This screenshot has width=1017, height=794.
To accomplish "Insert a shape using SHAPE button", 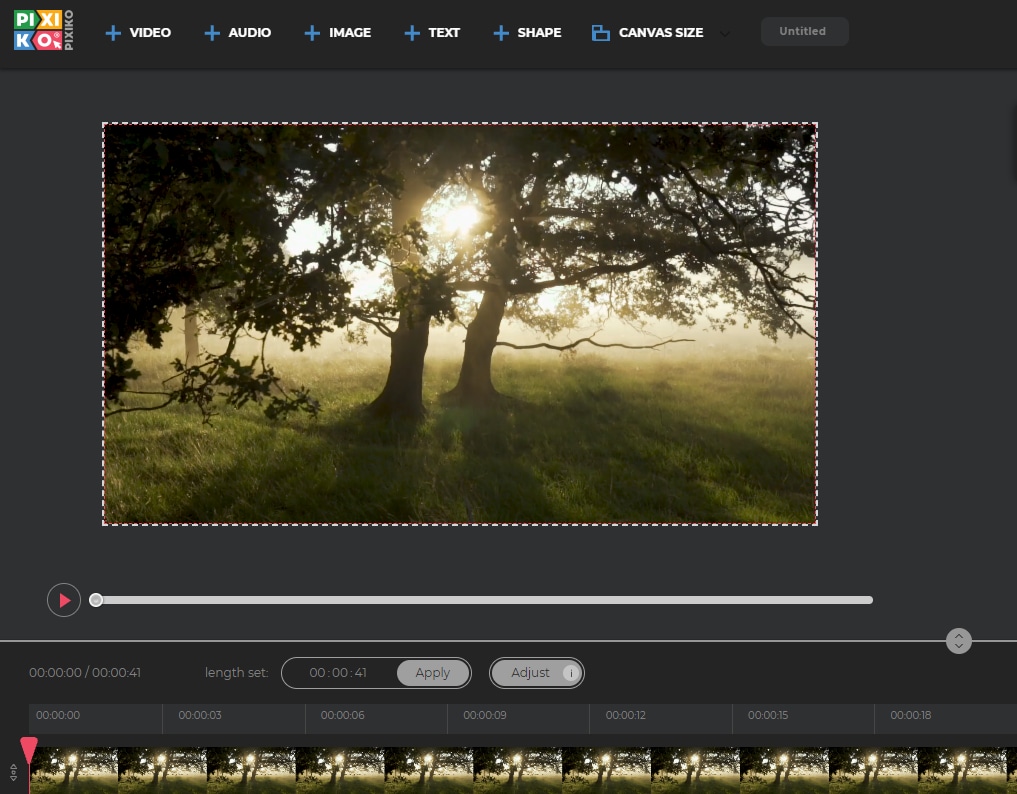I will 527,32.
